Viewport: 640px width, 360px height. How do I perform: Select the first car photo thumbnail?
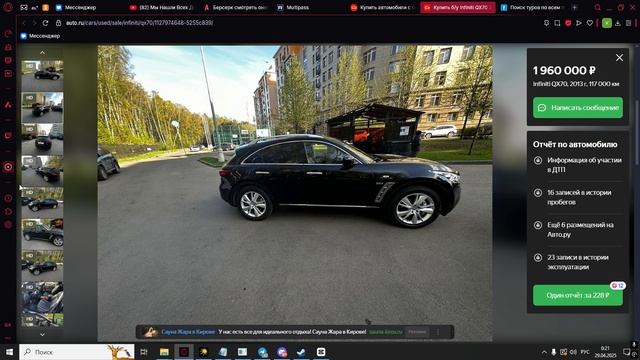click(x=42, y=76)
